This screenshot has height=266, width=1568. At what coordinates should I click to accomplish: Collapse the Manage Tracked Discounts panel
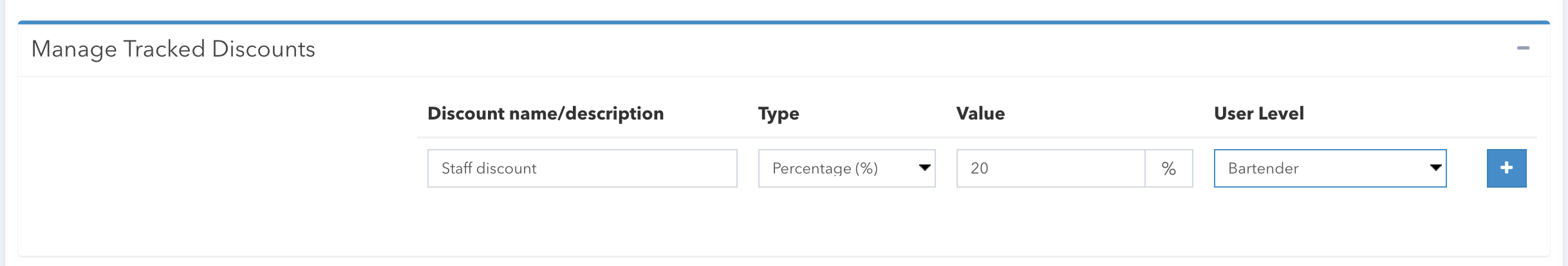pos(1523,49)
